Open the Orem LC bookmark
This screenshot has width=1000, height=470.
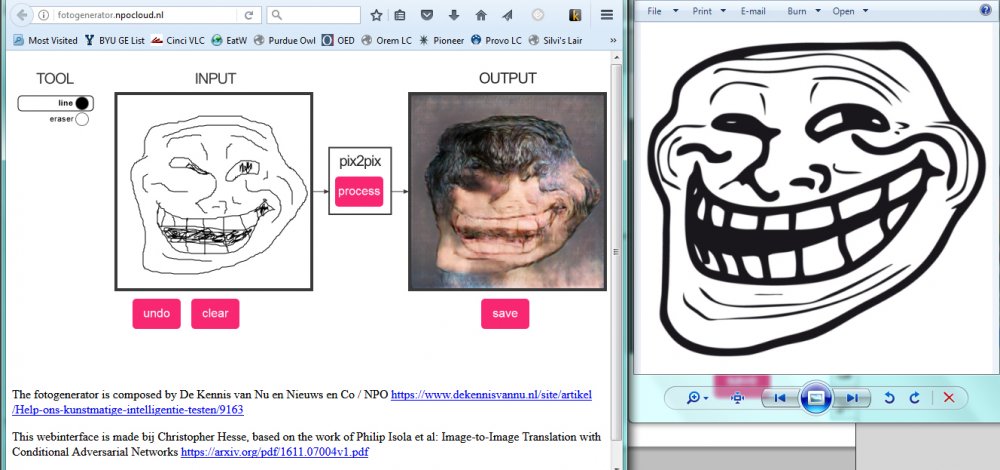(386, 40)
